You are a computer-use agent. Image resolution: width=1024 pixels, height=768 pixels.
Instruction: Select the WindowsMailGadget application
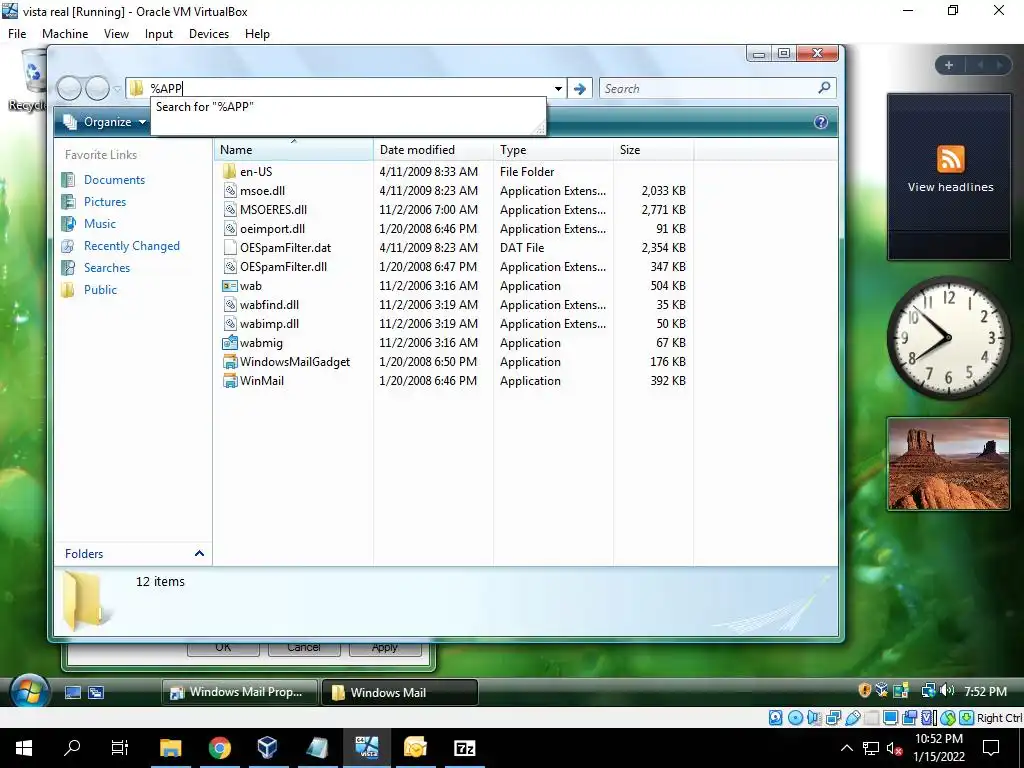click(x=295, y=362)
